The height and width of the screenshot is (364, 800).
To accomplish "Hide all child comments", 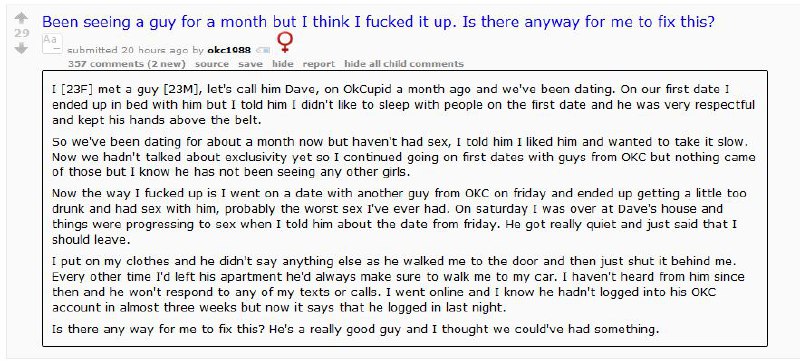I will [x=404, y=64].
